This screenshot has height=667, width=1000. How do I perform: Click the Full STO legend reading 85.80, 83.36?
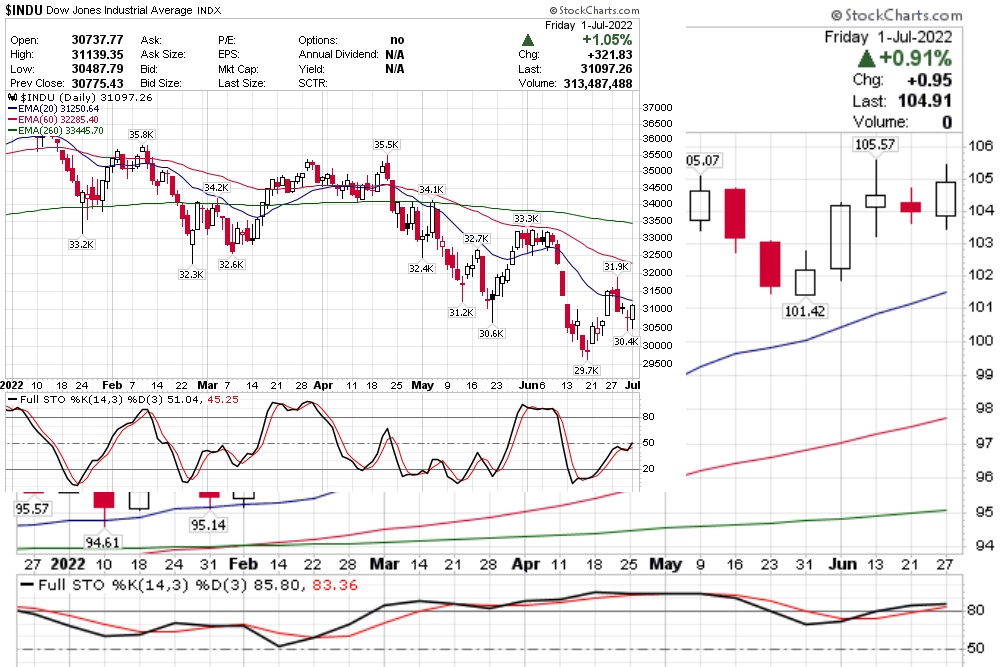click(189, 585)
